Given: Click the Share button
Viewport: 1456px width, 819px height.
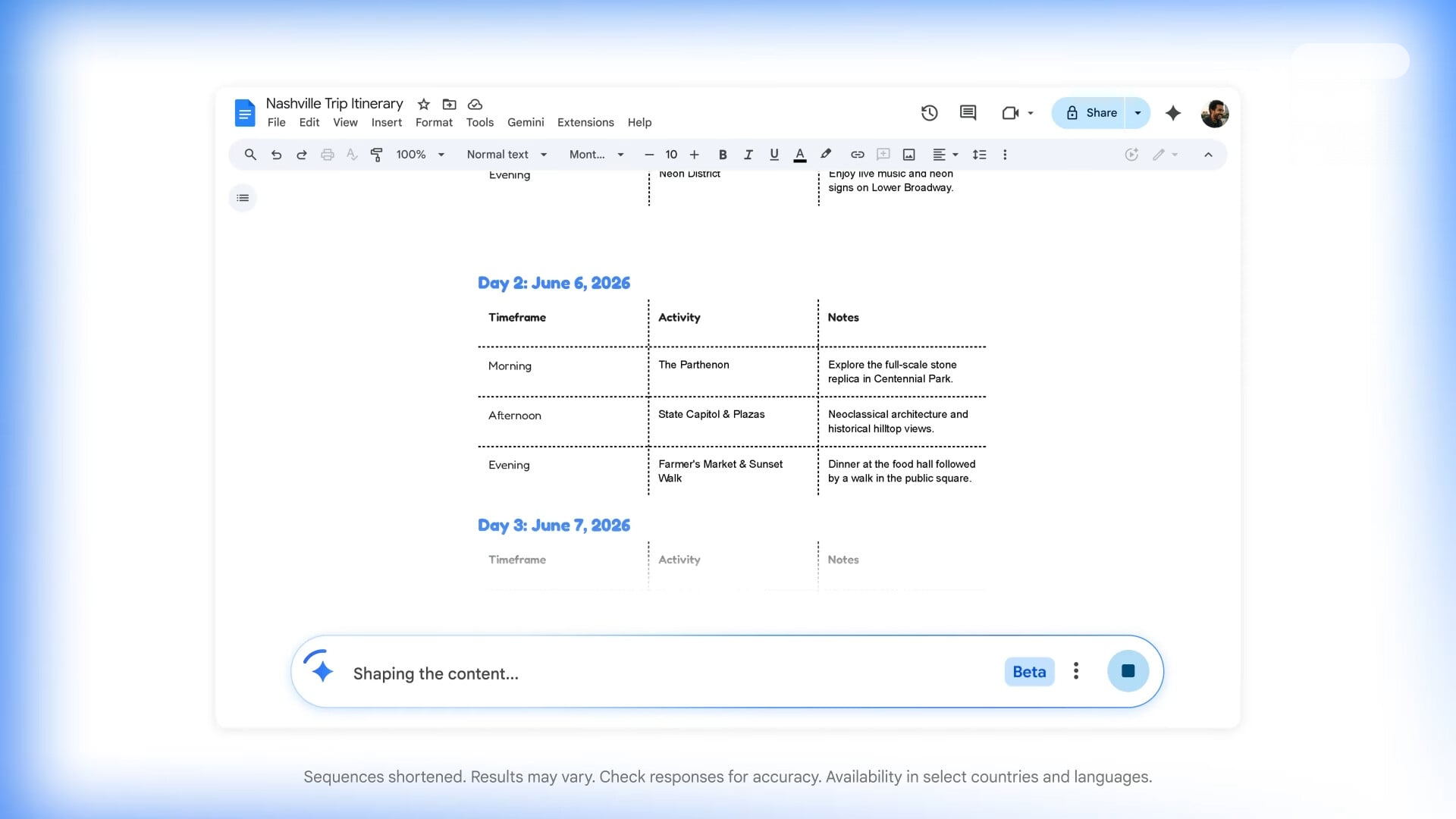Looking at the screenshot, I should tap(1090, 113).
